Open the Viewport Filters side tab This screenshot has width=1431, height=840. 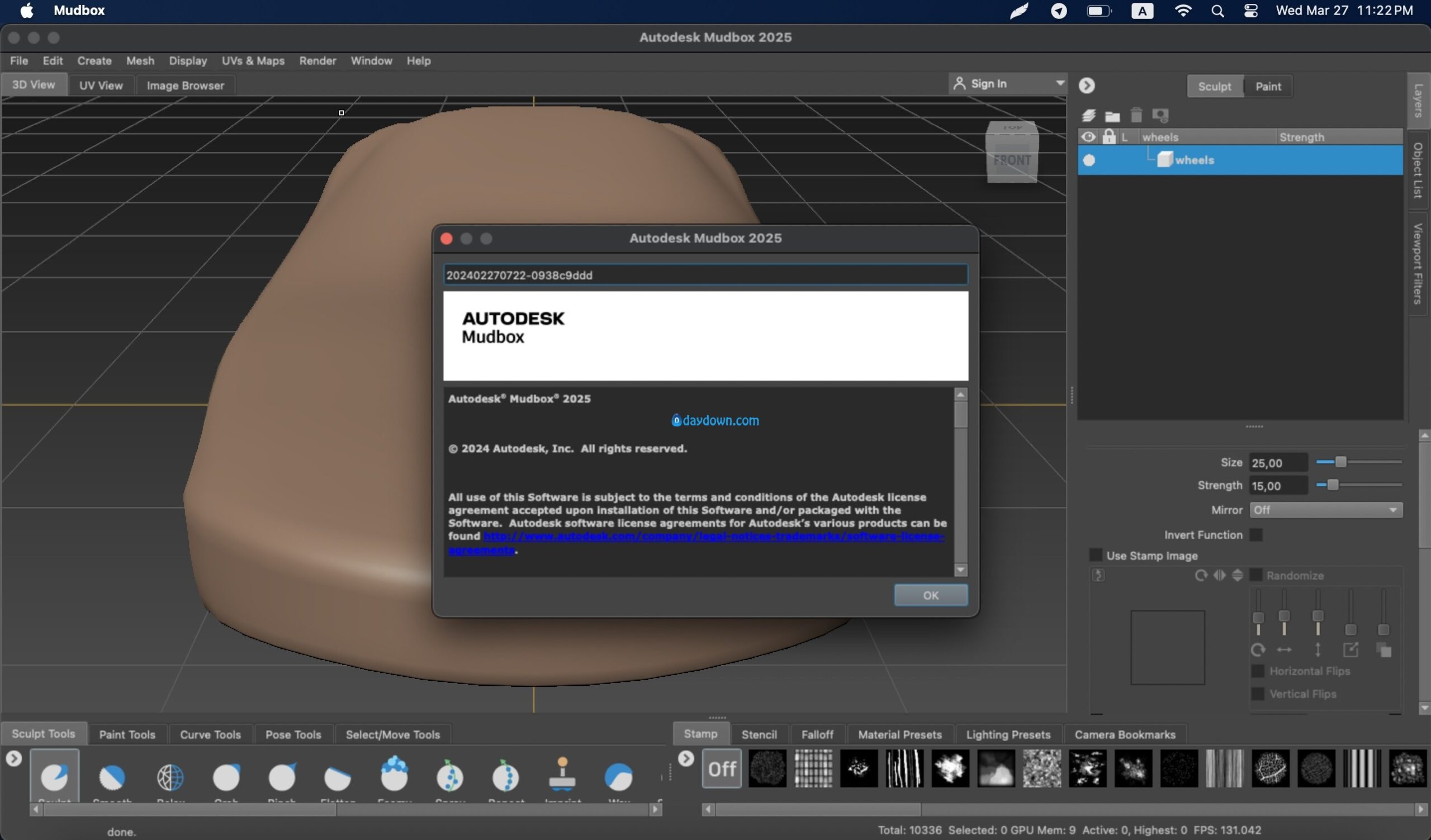1418,263
